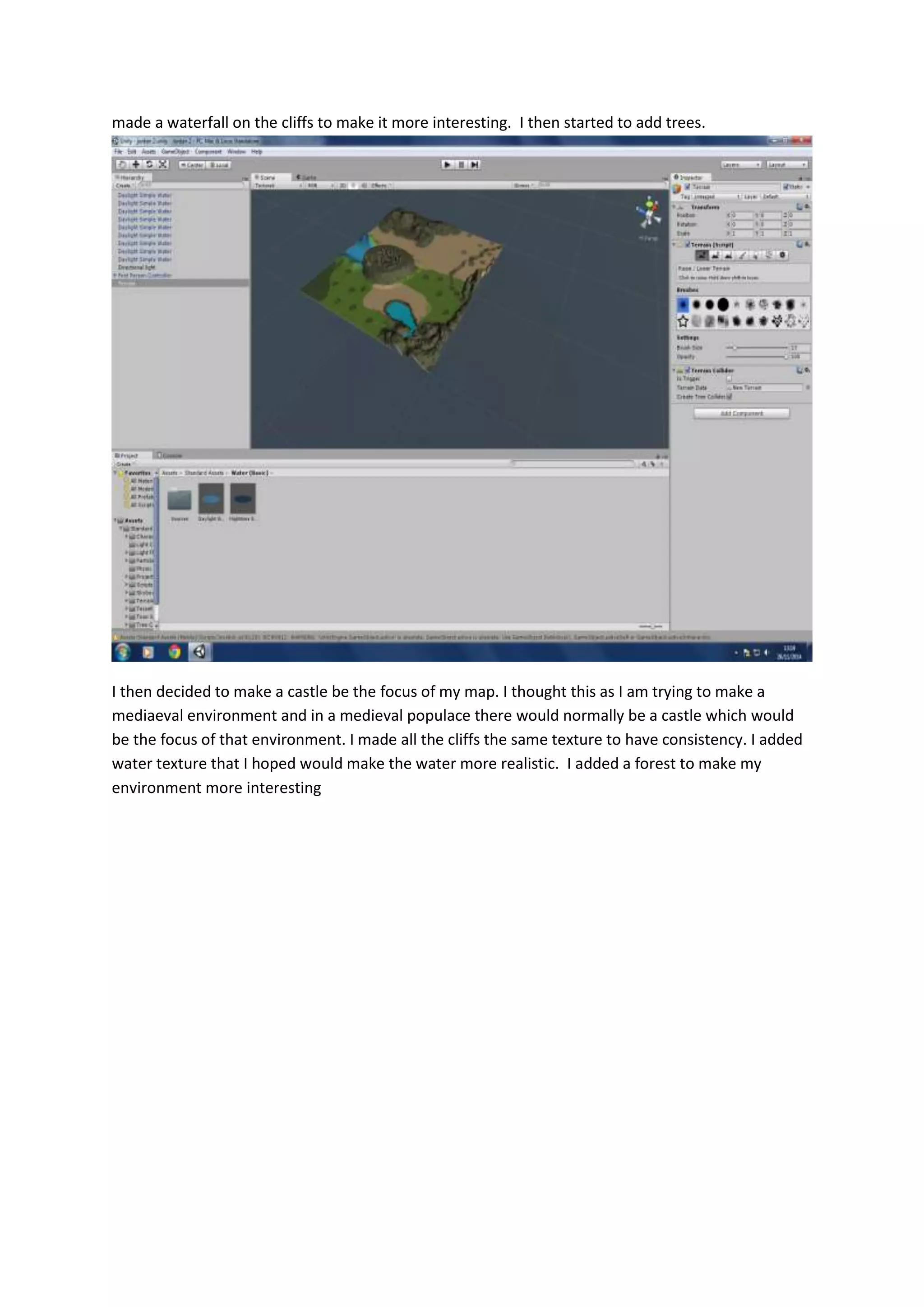Select the Paint Texture brush tool
924x1307 pixels.
coord(743,255)
